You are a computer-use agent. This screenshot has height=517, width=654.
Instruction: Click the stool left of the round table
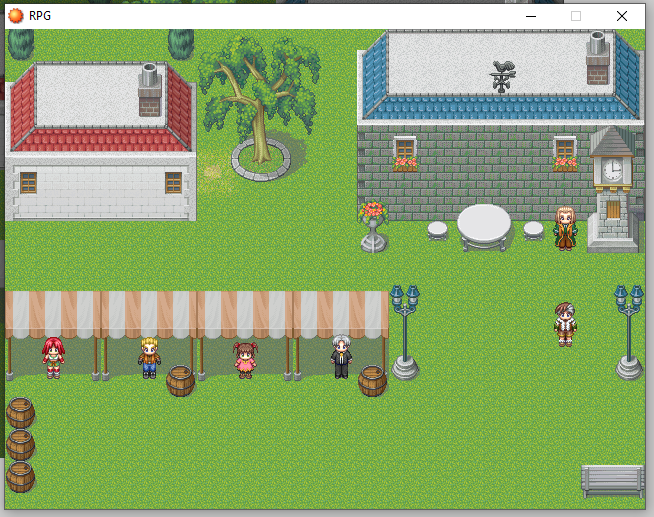(x=437, y=230)
